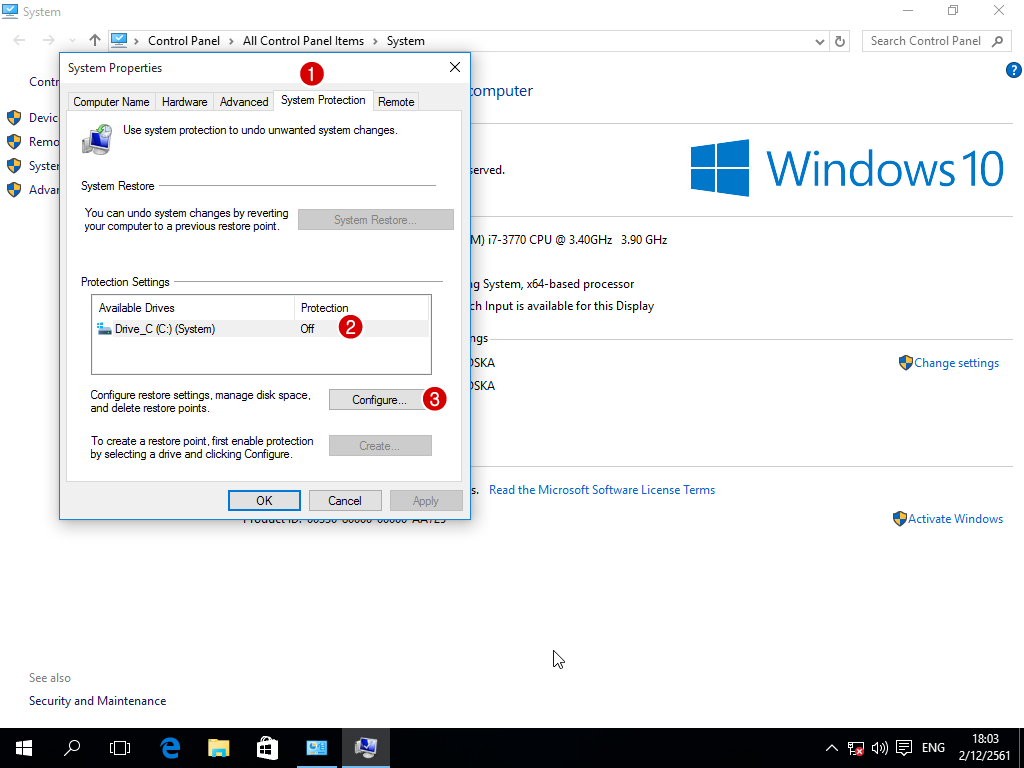1024x768 pixels.
Task: Click Cancel in System Properties
Action: click(344, 500)
